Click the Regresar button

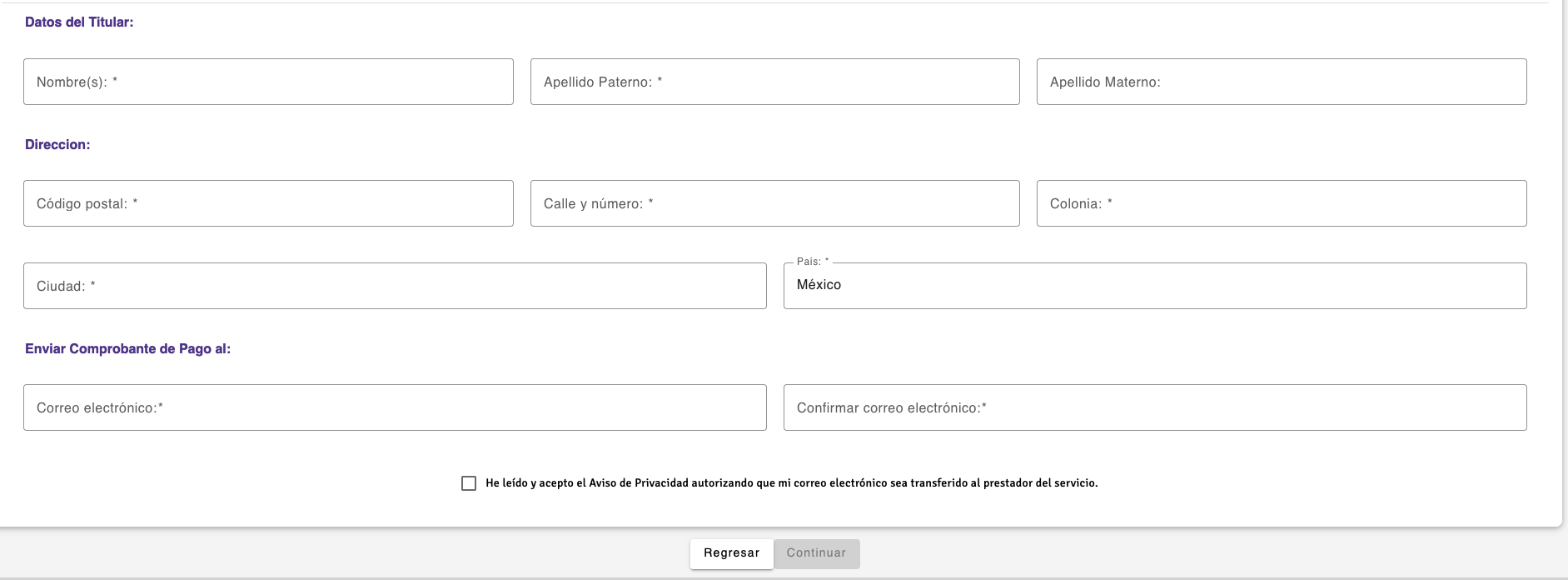(731, 553)
